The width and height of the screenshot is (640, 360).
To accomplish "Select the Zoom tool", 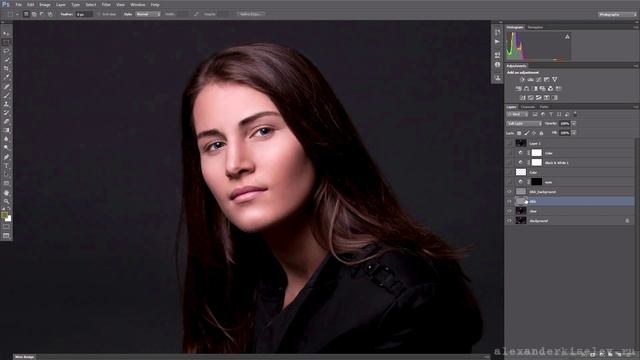I will click(6, 201).
